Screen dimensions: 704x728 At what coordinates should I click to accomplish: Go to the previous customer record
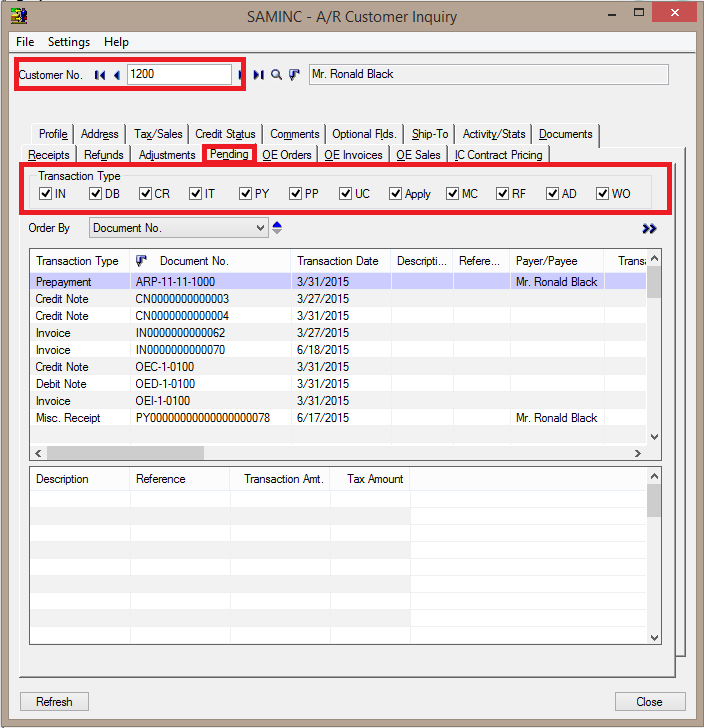point(116,75)
